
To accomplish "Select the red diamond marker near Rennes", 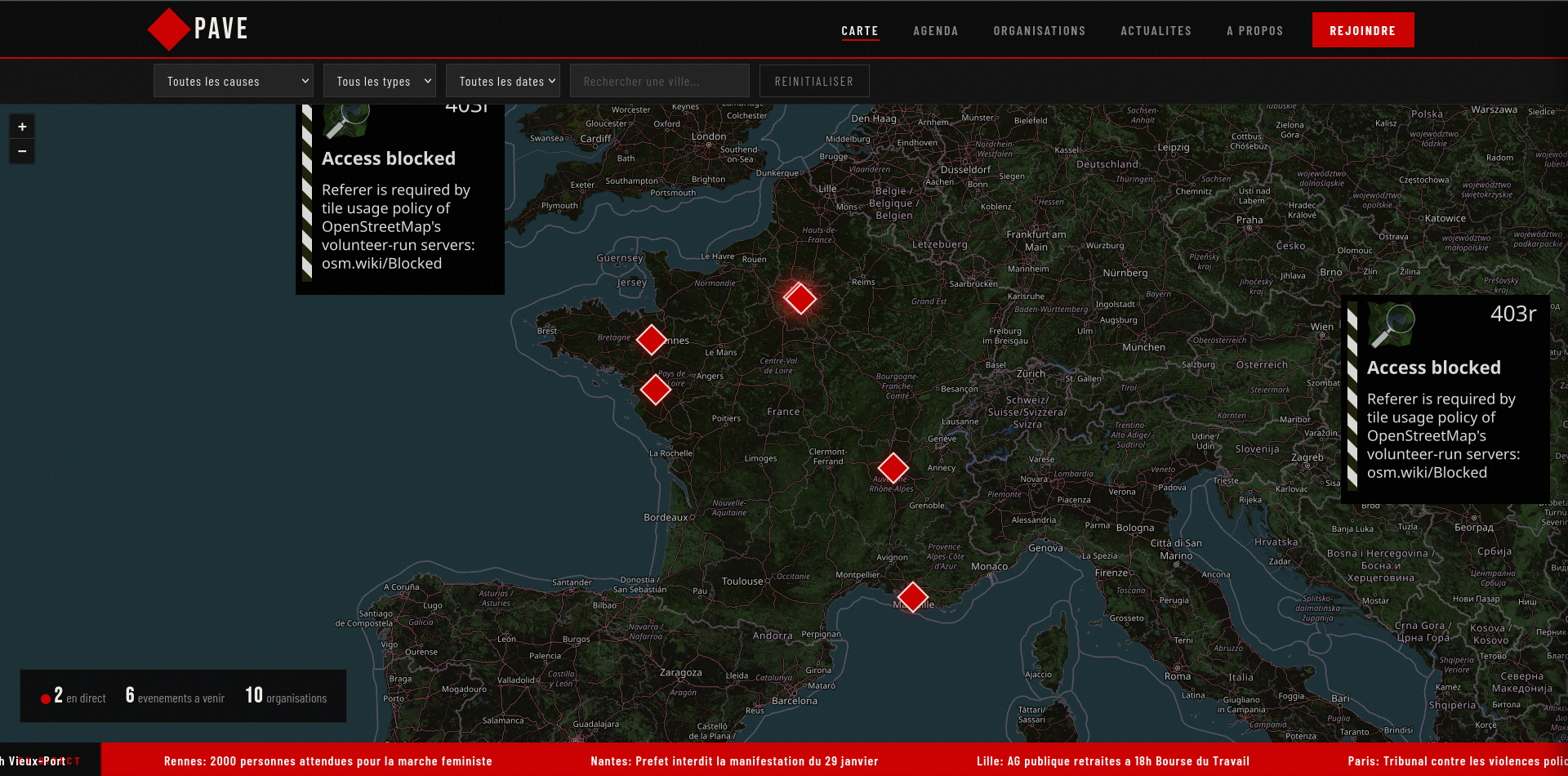I will point(652,339).
